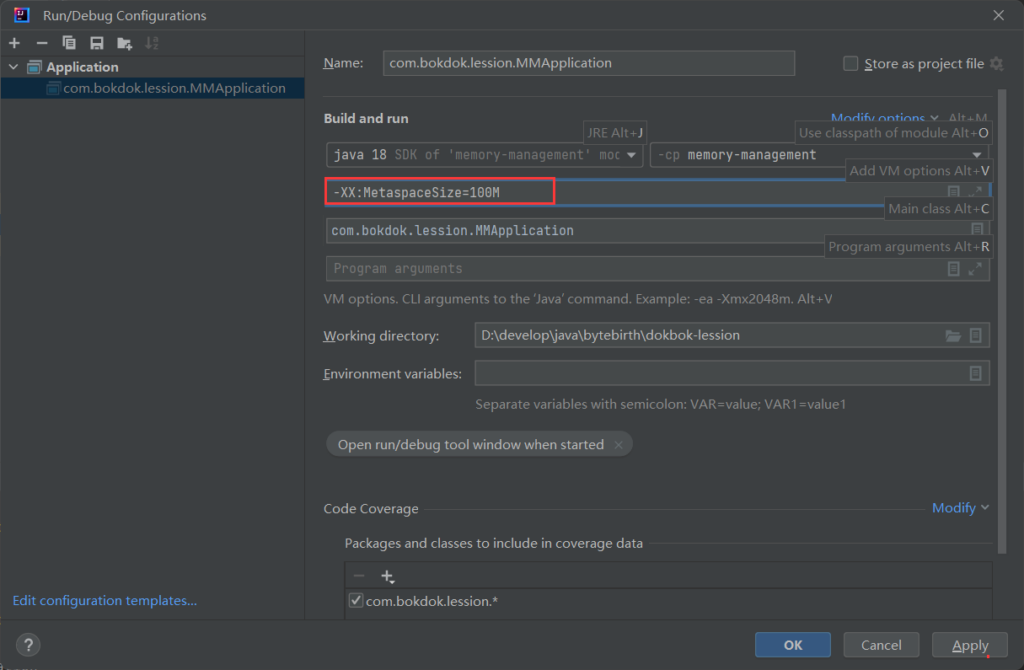Open the Code Coverage Modify dropdown
The width and height of the screenshot is (1024, 670).
960,507
